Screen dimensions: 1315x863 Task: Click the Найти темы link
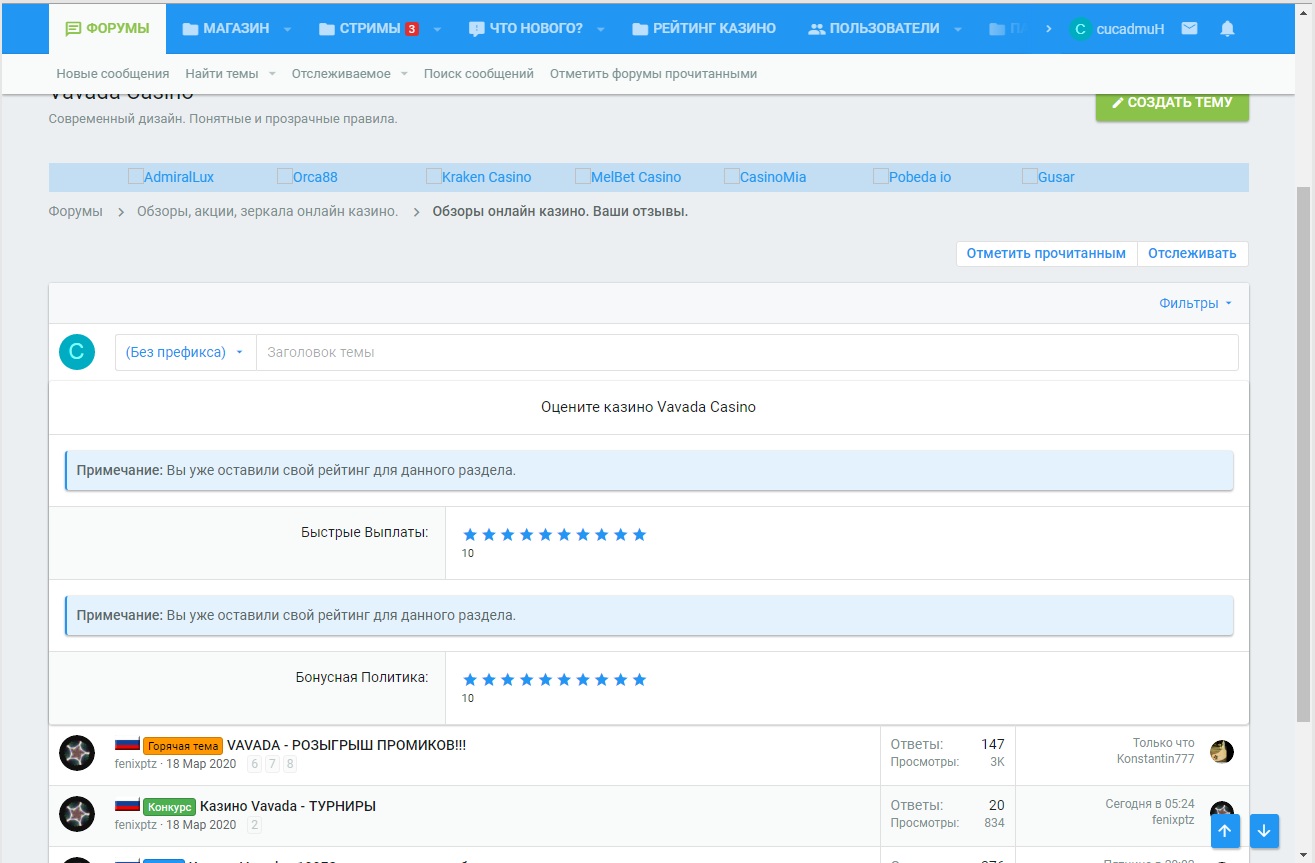[222, 73]
